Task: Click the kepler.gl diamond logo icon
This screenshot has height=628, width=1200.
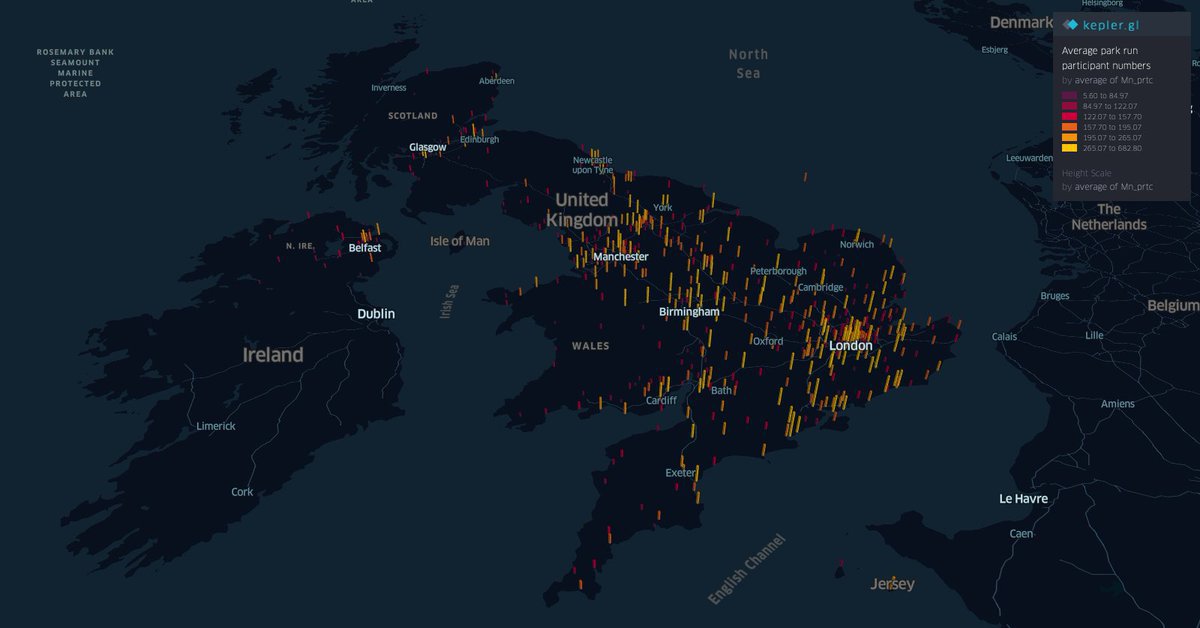Action: 1071,25
